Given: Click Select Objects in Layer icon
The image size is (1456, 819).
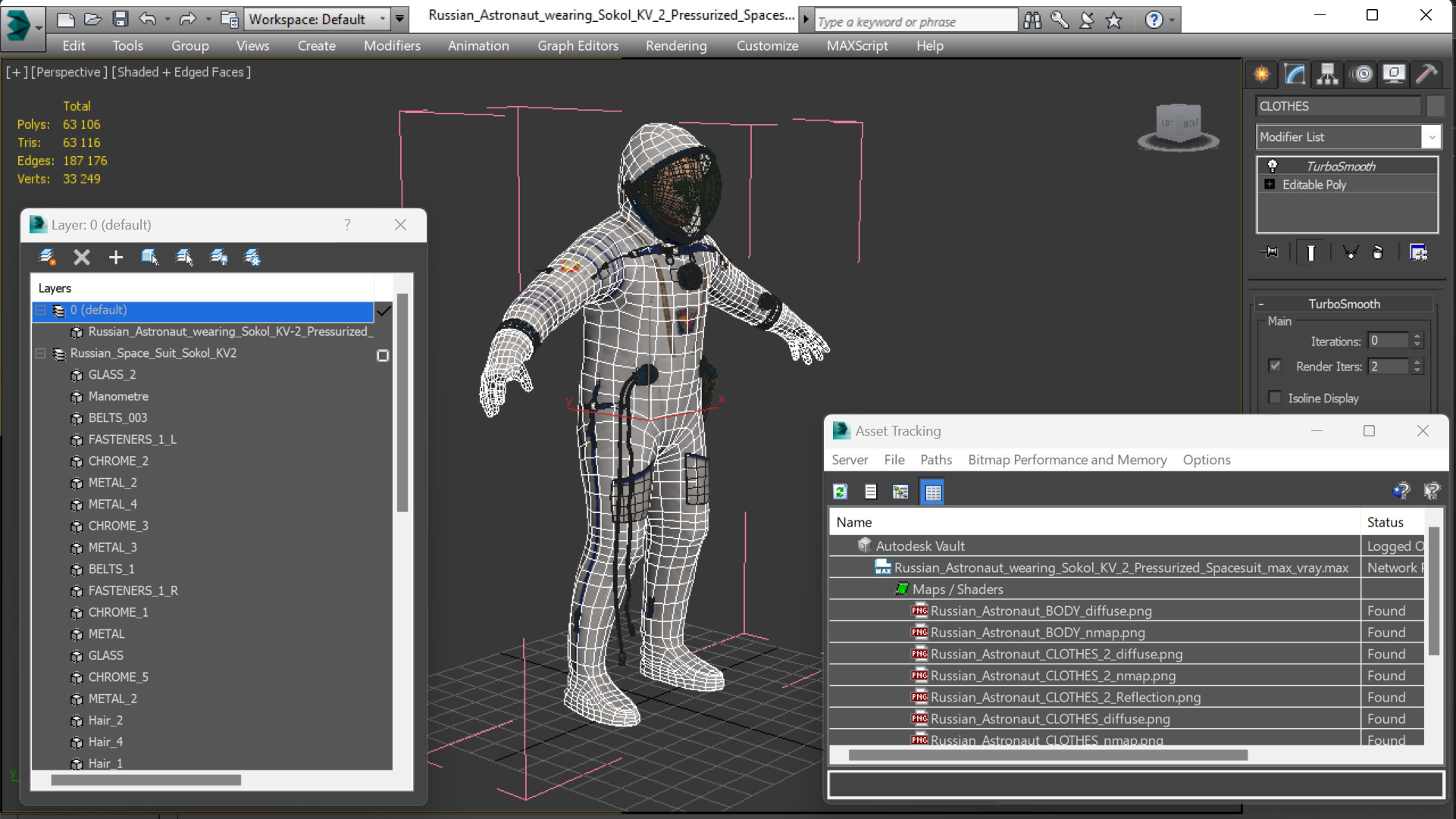Looking at the screenshot, I should (184, 258).
